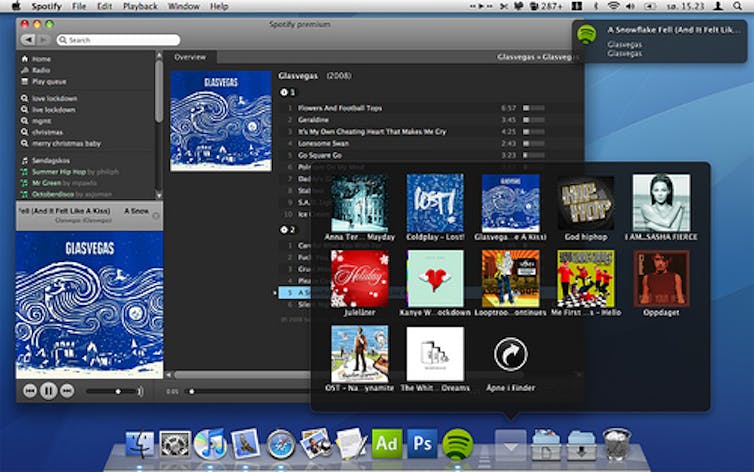Image resolution: width=754 pixels, height=472 pixels.
Task: Open the File menu
Action: [x=79, y=6]
